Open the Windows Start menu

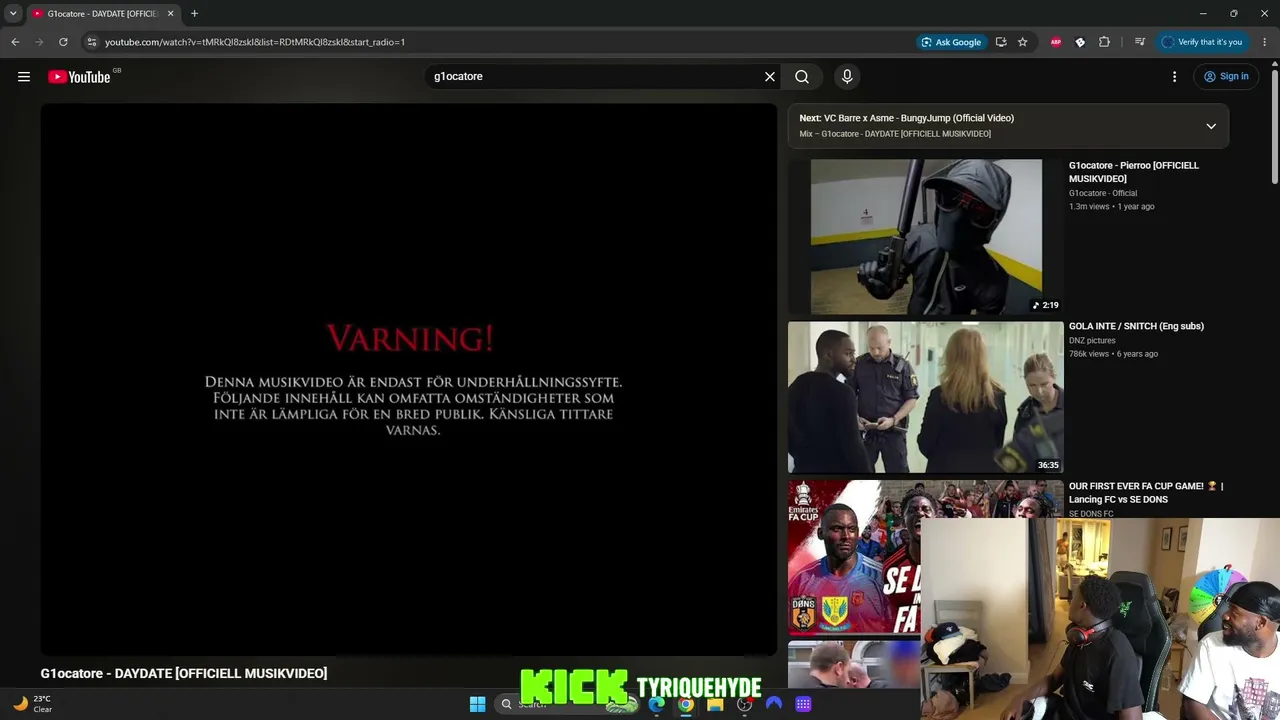tap(478, 704)
